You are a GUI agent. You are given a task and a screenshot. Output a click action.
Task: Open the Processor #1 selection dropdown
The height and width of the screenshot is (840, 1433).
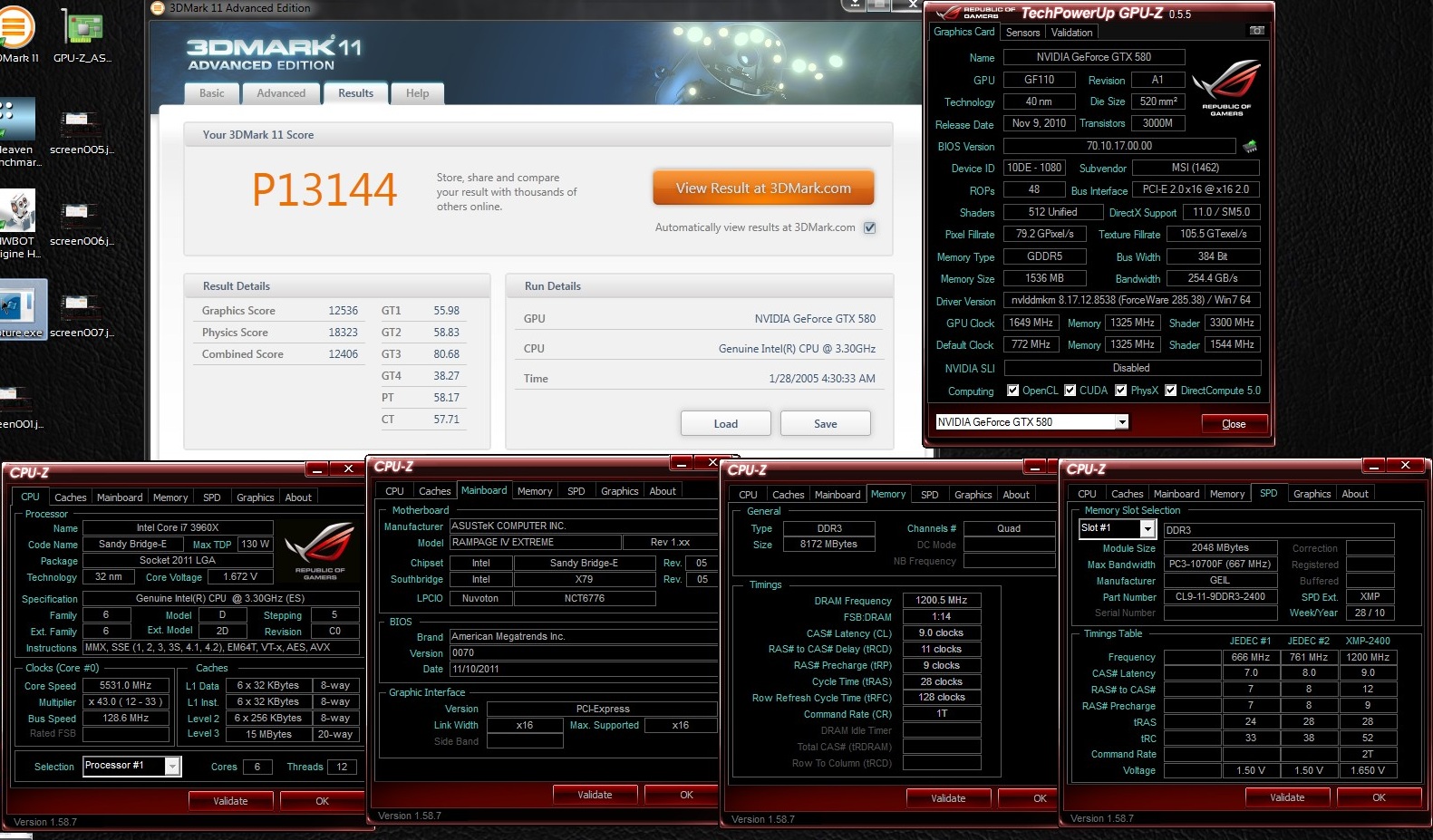[172, 767]
